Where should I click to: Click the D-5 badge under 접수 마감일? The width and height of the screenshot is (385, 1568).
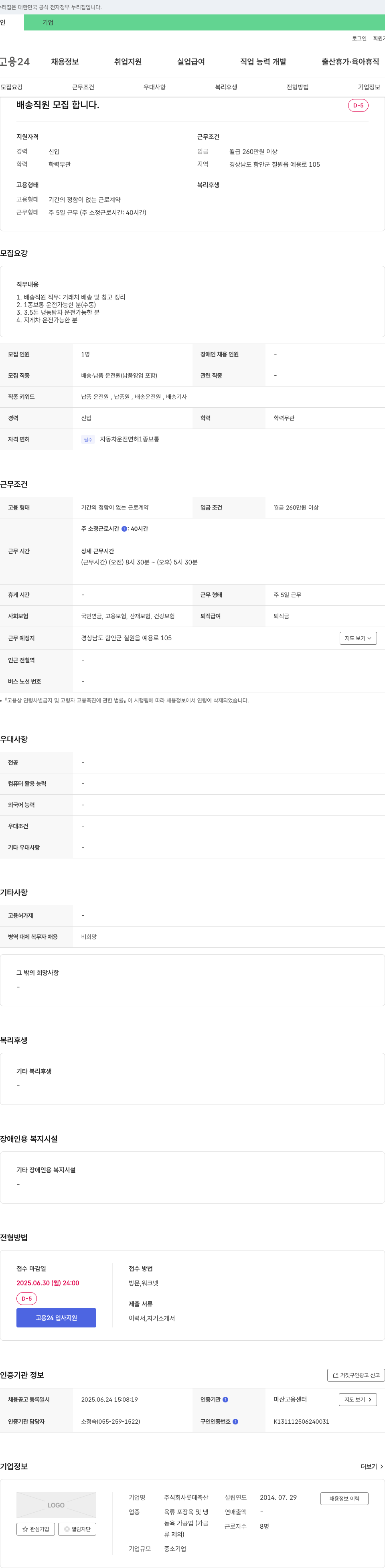click(27, 1298)
